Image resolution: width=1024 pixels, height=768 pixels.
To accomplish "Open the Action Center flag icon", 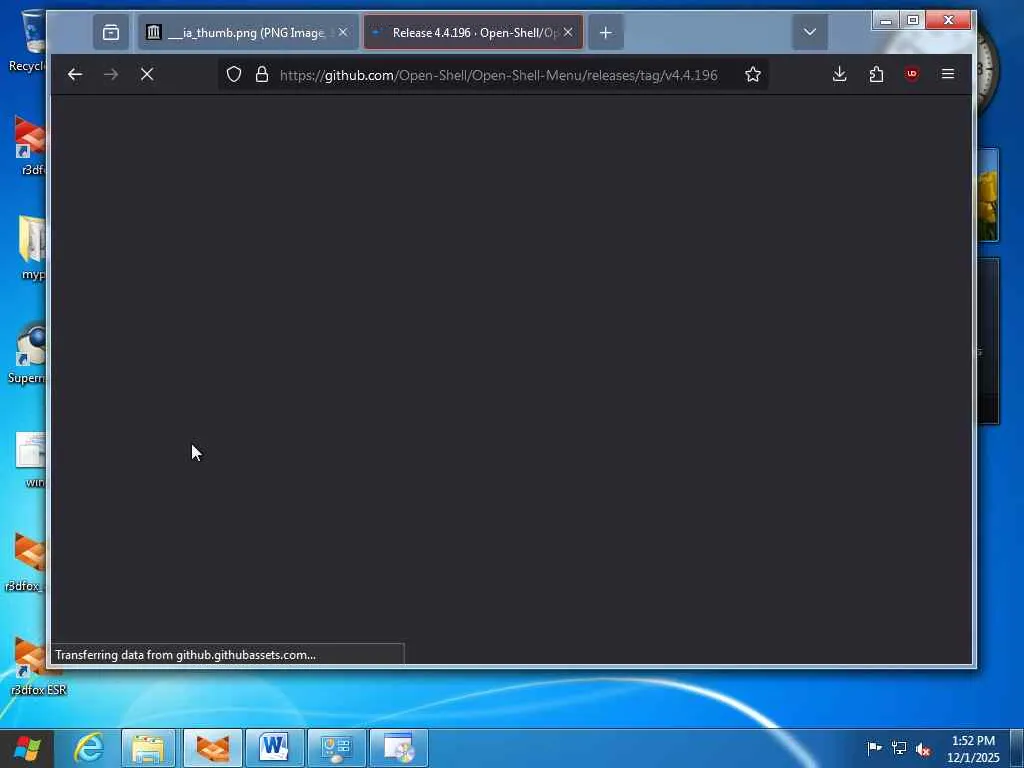I will [874, 748].
